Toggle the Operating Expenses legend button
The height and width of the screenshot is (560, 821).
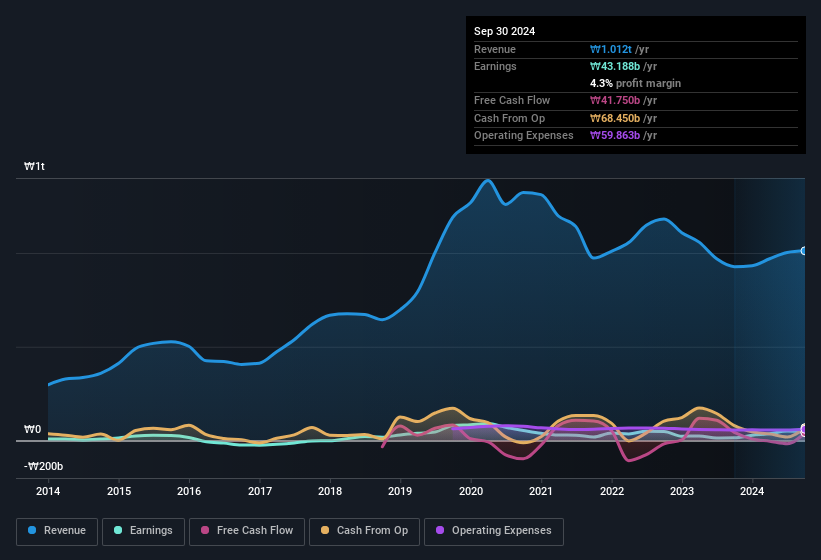tap(494, 532)
